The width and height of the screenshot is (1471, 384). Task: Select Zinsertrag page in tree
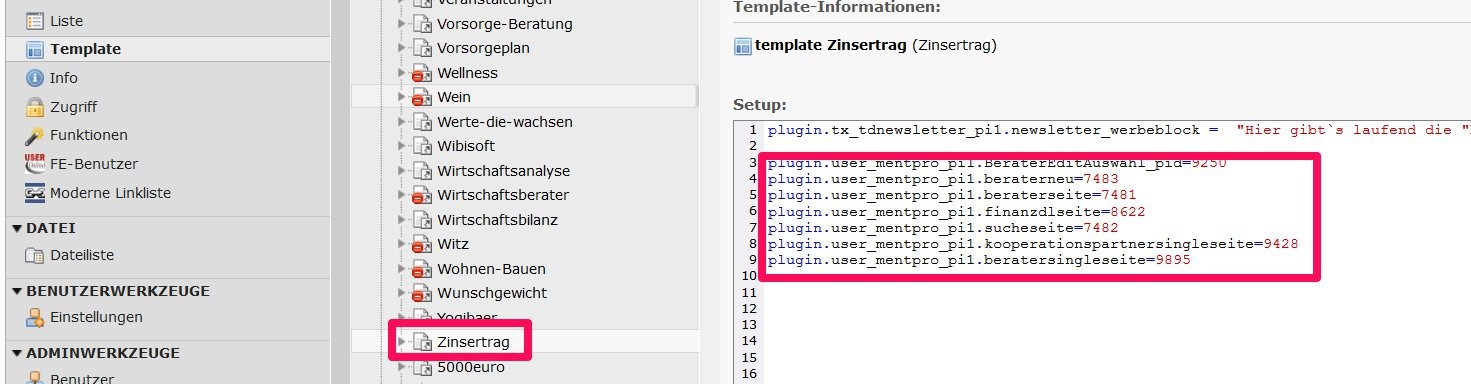click(x=473, y=342)
